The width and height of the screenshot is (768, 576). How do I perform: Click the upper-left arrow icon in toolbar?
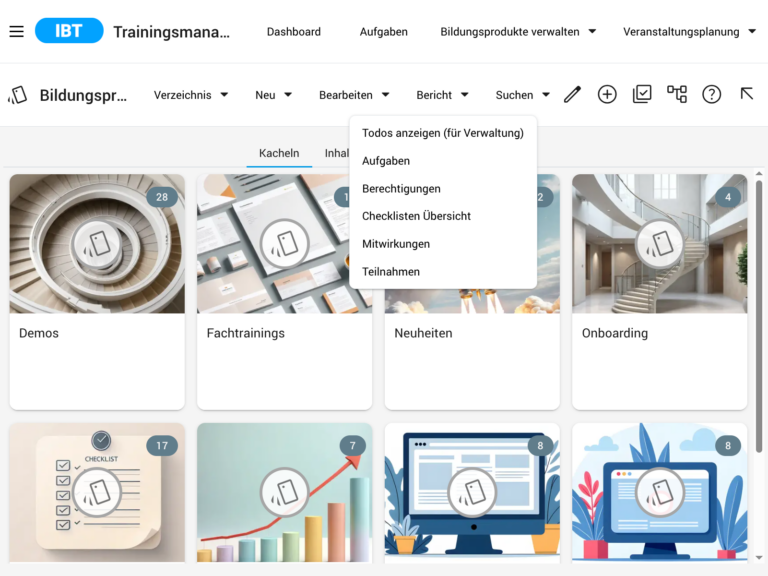[746, 94]
